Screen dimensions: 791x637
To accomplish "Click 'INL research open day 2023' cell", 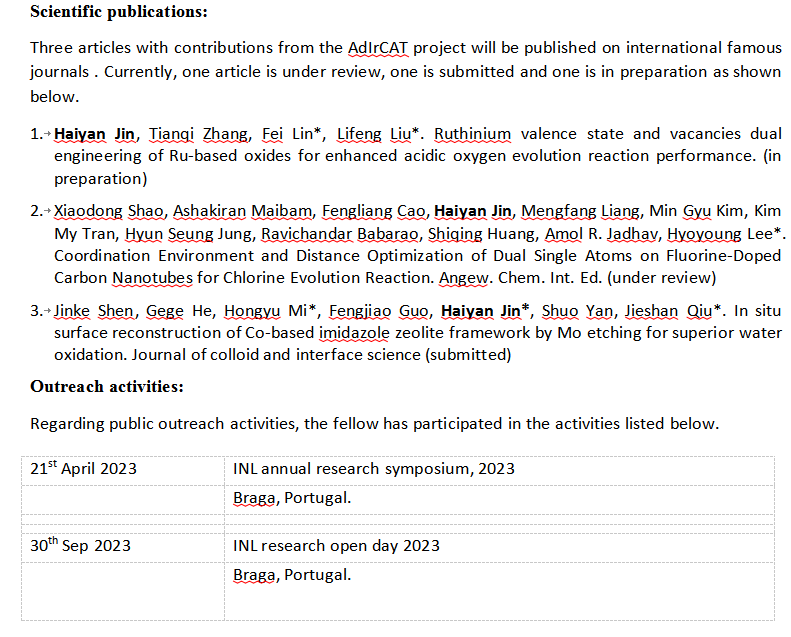I will [336, 546].
